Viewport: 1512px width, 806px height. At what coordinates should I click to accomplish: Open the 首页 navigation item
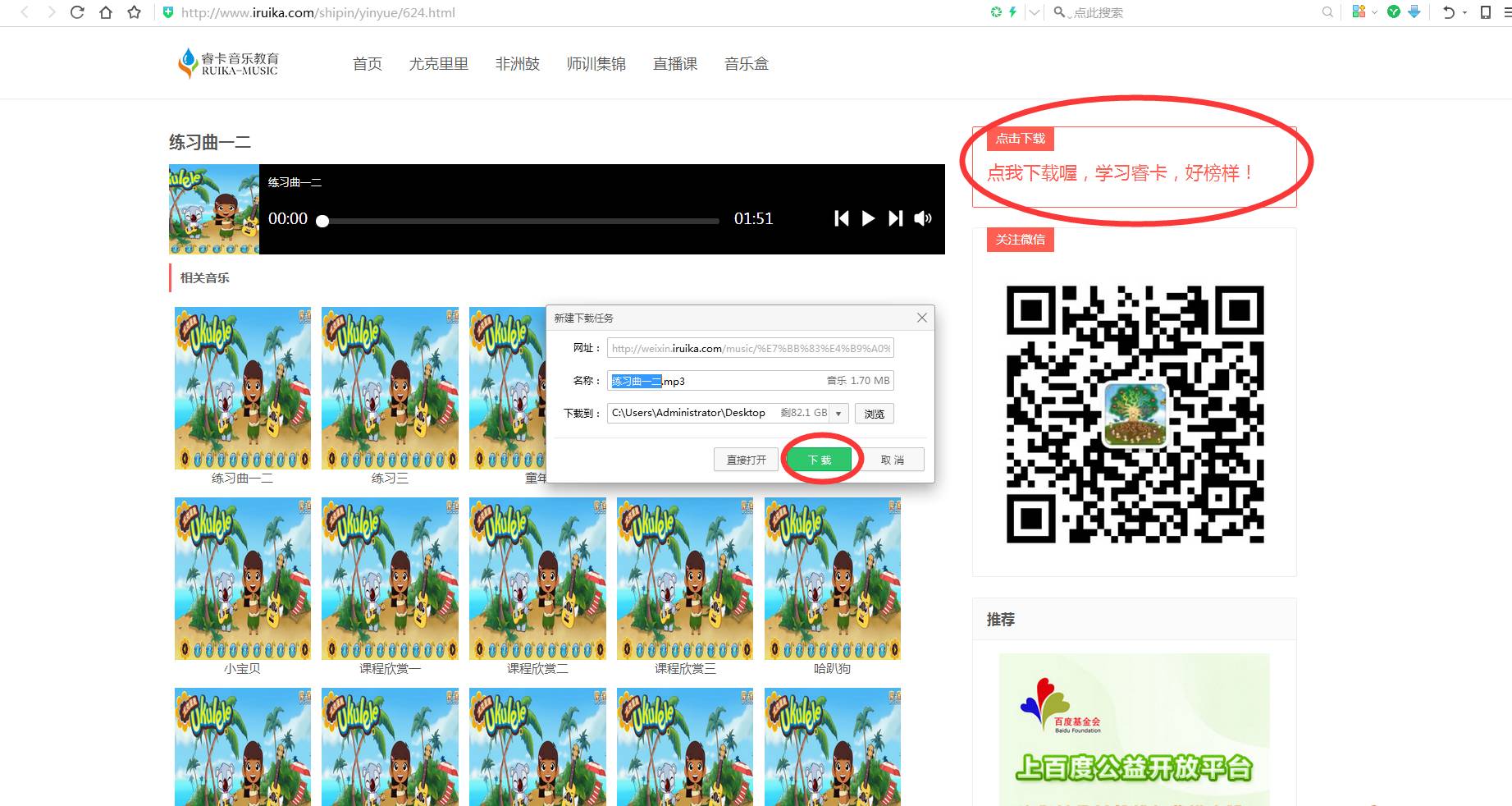click(368, 63)
